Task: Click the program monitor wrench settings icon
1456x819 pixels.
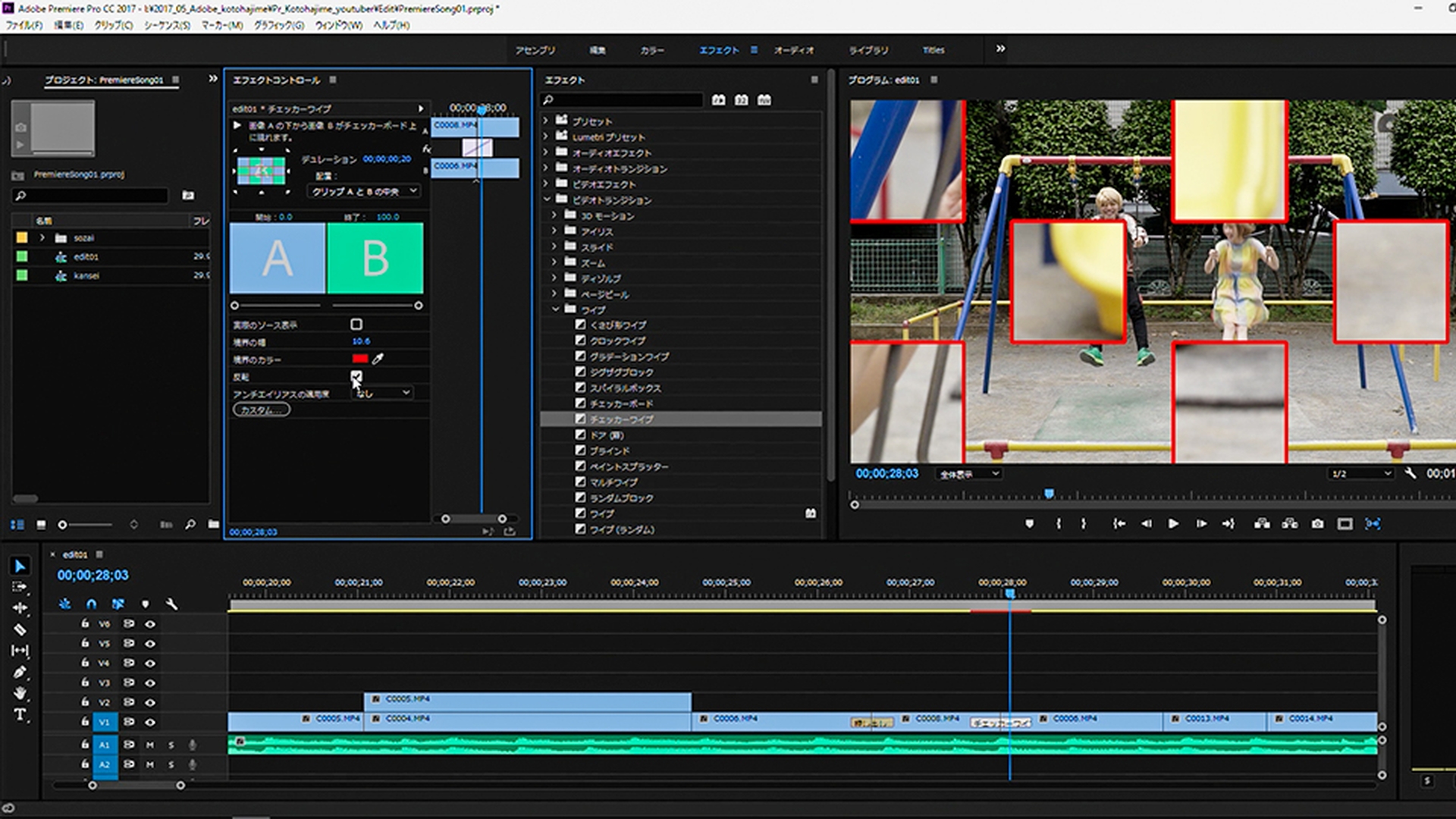Action: [1410, 473]
